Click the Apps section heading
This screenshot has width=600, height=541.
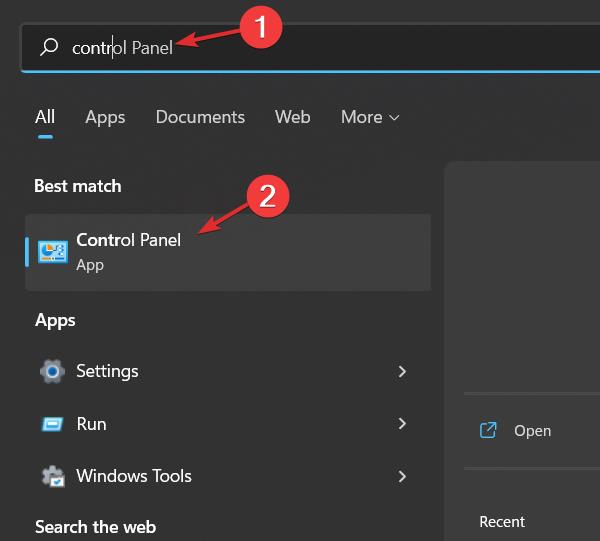click(x=55, y=321)
